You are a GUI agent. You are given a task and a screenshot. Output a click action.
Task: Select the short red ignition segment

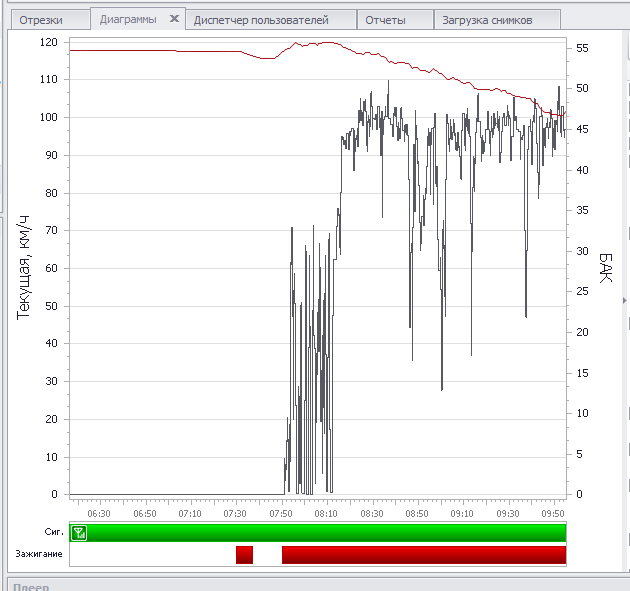(244, 555)
